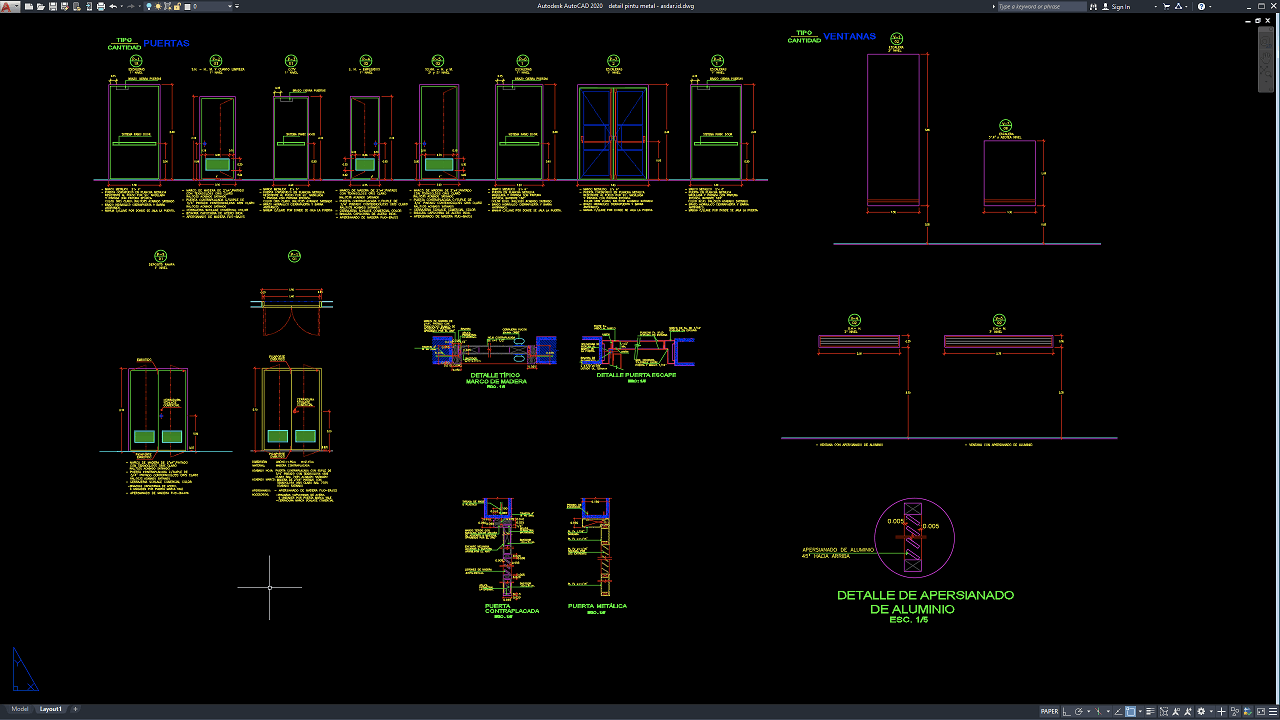Screen dimensions: 1280x720
Task: Toggle PAPER space button in status bar
Action: [x=1049, y=712]
